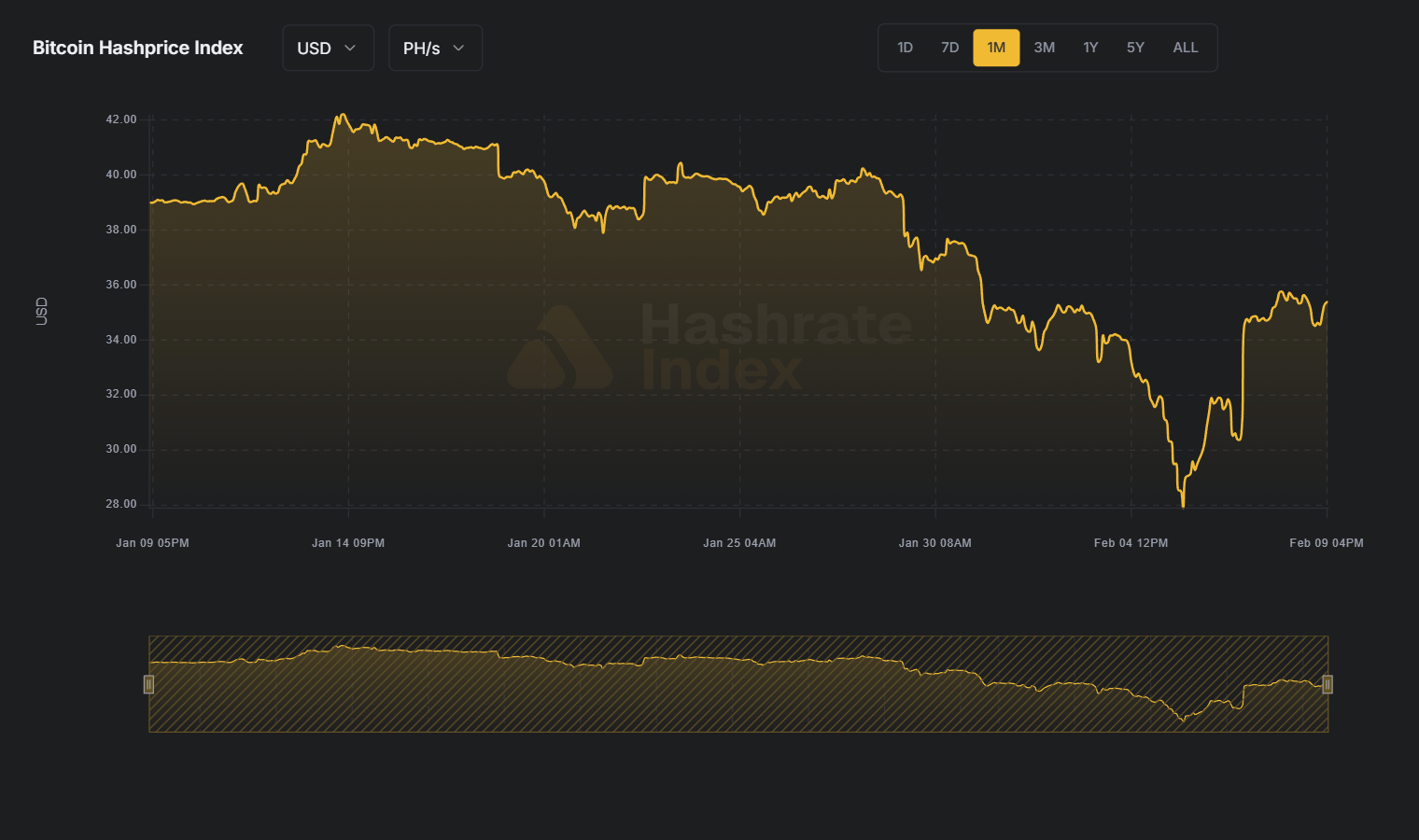This screenshot has height=840, width=1419.
Task: Click the Jan 25 04AM axis label
Action: point(739,543)
